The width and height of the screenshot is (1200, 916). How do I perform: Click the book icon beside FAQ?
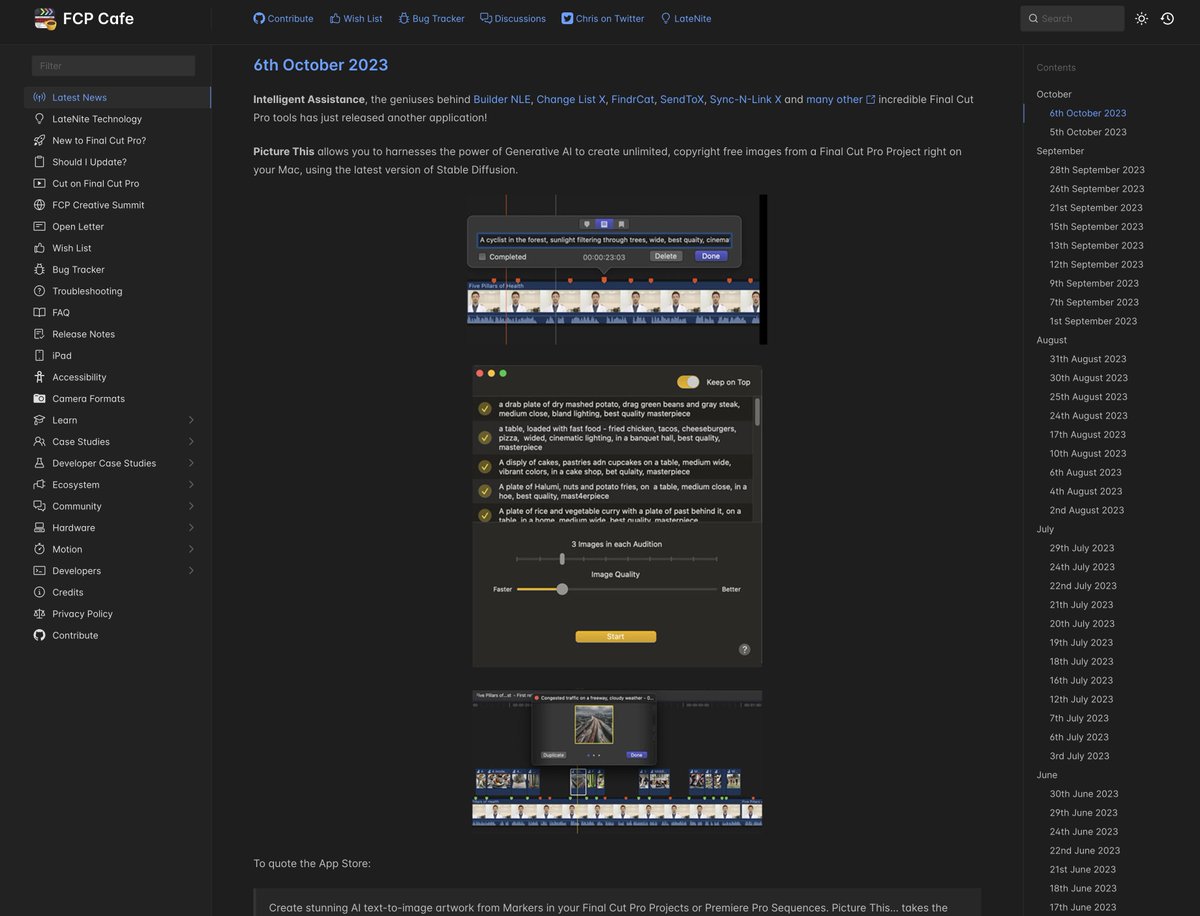pyautogui.click(x=39, y=312)
